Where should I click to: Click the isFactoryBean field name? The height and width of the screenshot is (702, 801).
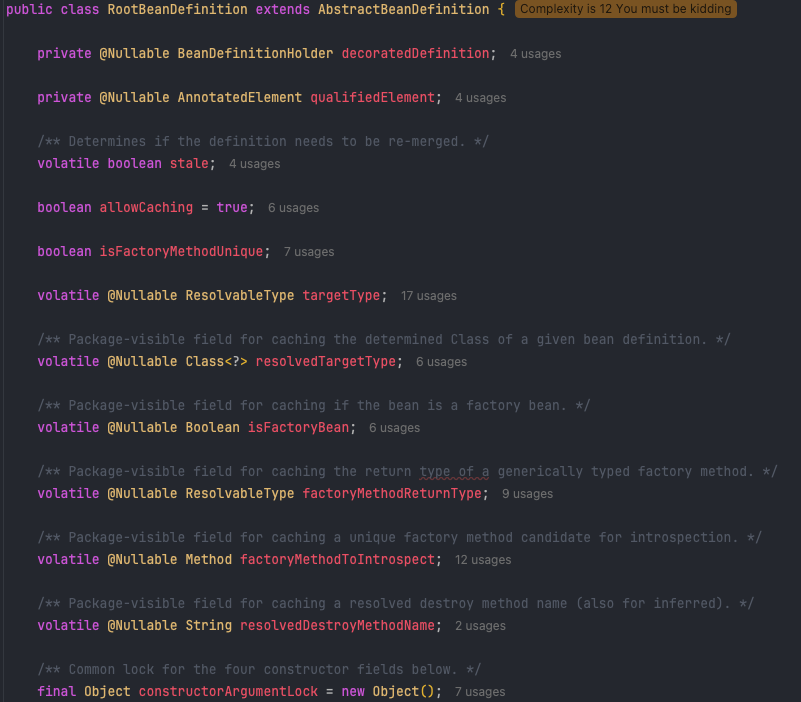[298, 427]
